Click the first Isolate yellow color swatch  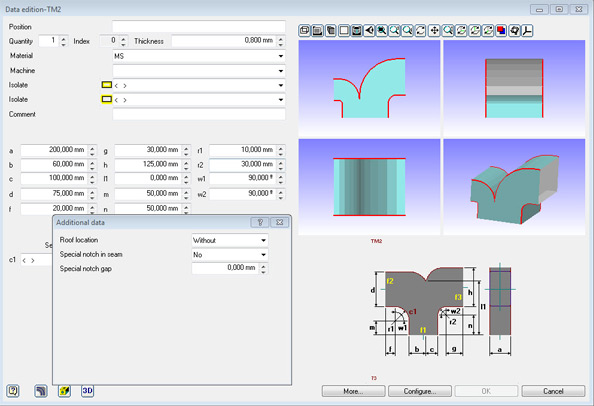point(107,85)
